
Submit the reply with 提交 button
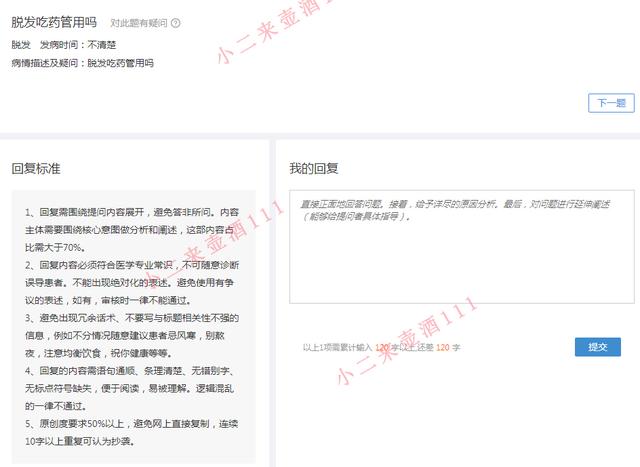[597, 347]
